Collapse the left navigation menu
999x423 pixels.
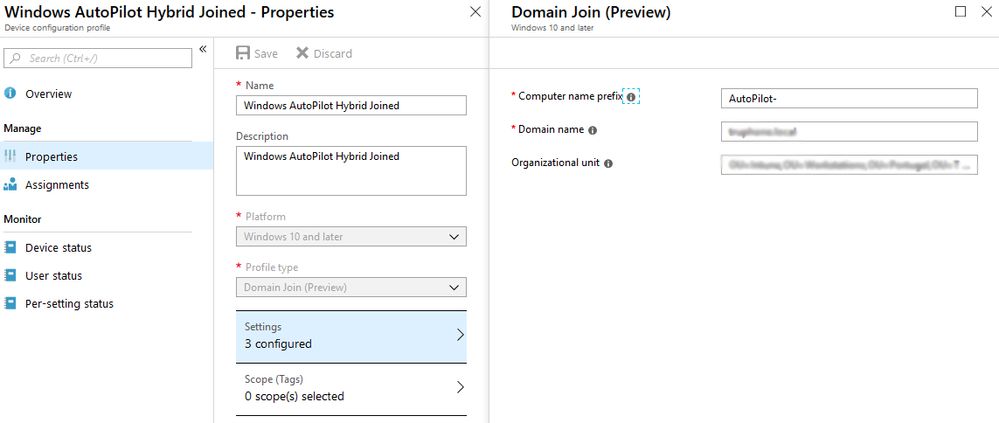(202, 49)
